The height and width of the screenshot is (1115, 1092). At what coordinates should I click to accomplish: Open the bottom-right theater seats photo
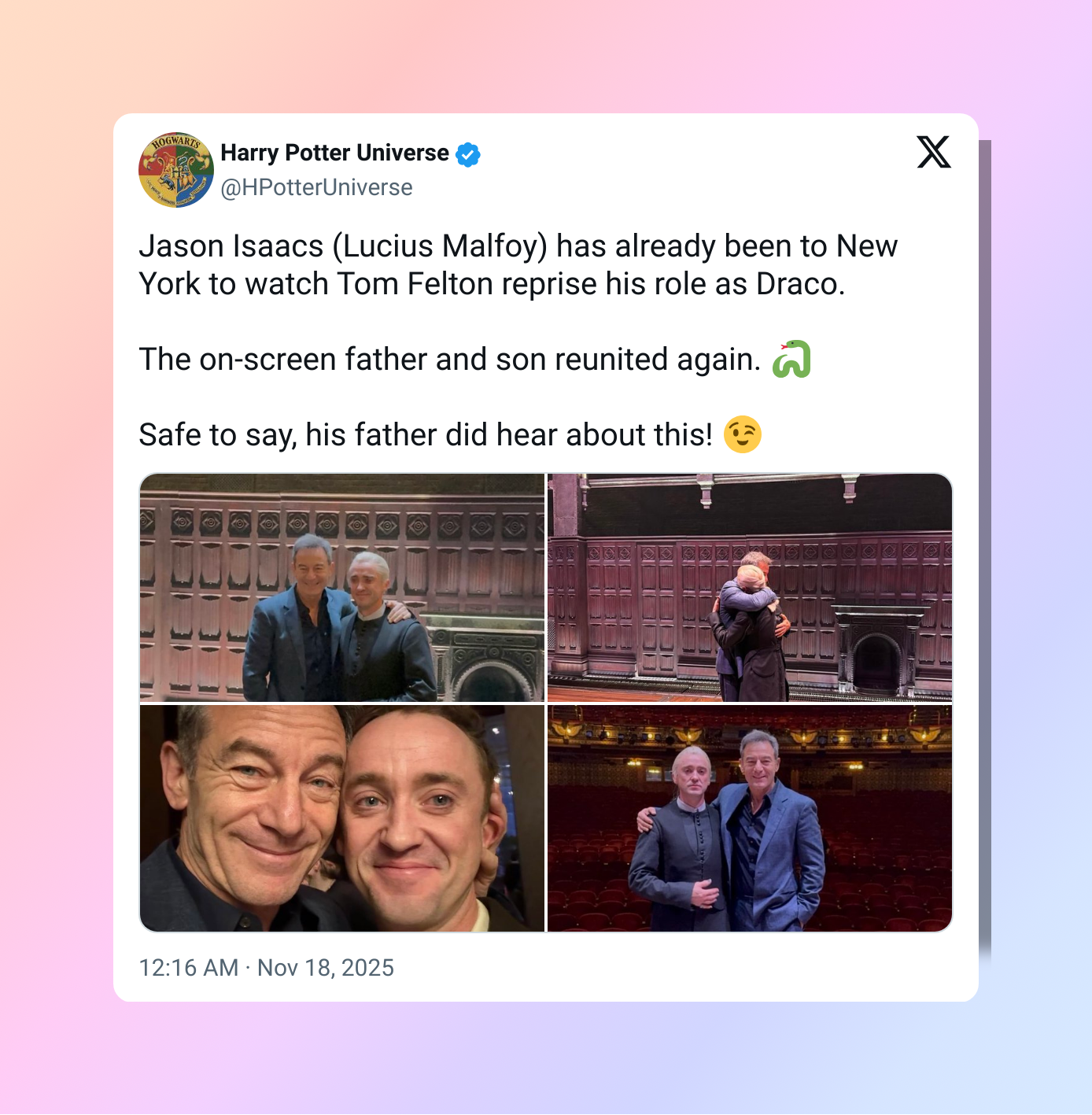(750, 818)
